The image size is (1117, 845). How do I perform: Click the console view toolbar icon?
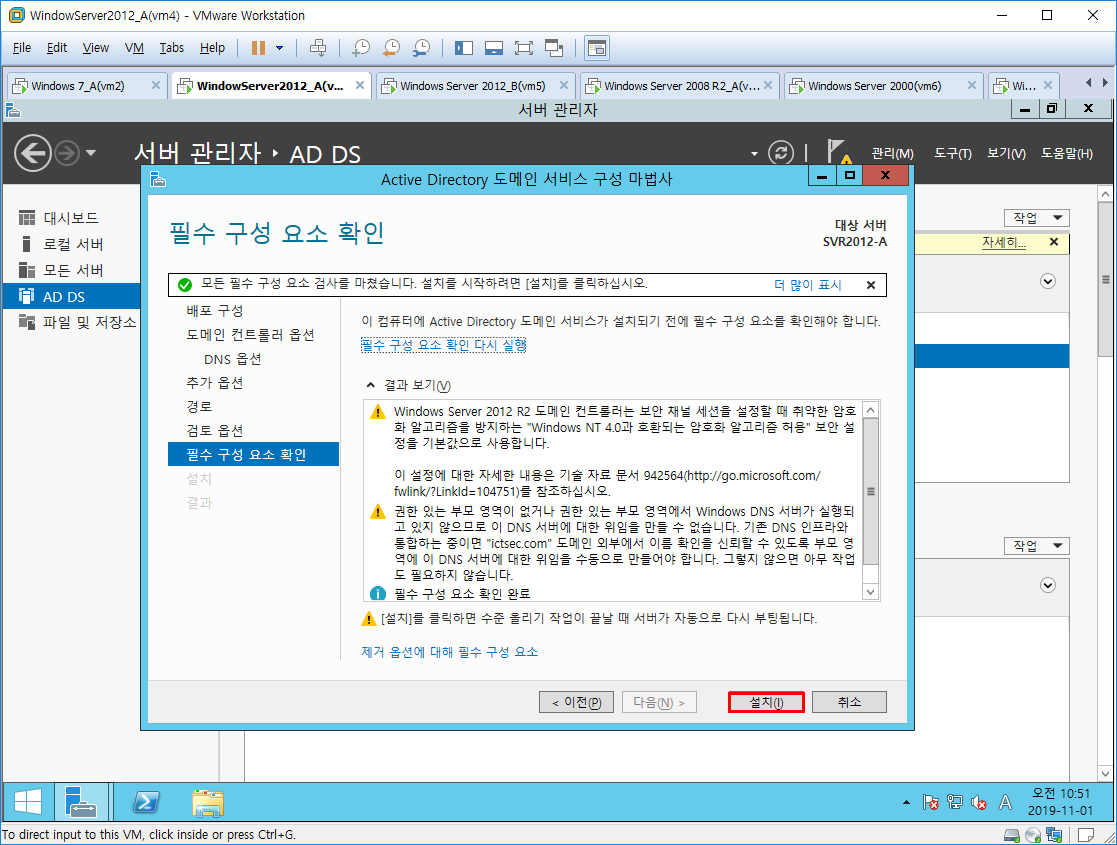tap(596, 48)
